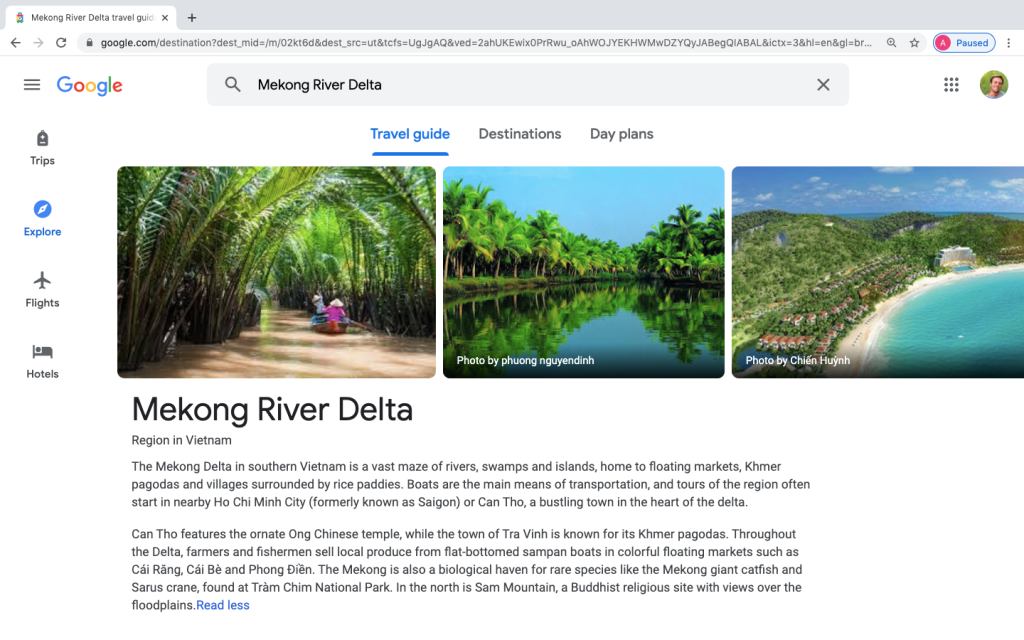Open Flights from the sidebar
This screenshot has width=1024, height=640.
coord(42,289)
